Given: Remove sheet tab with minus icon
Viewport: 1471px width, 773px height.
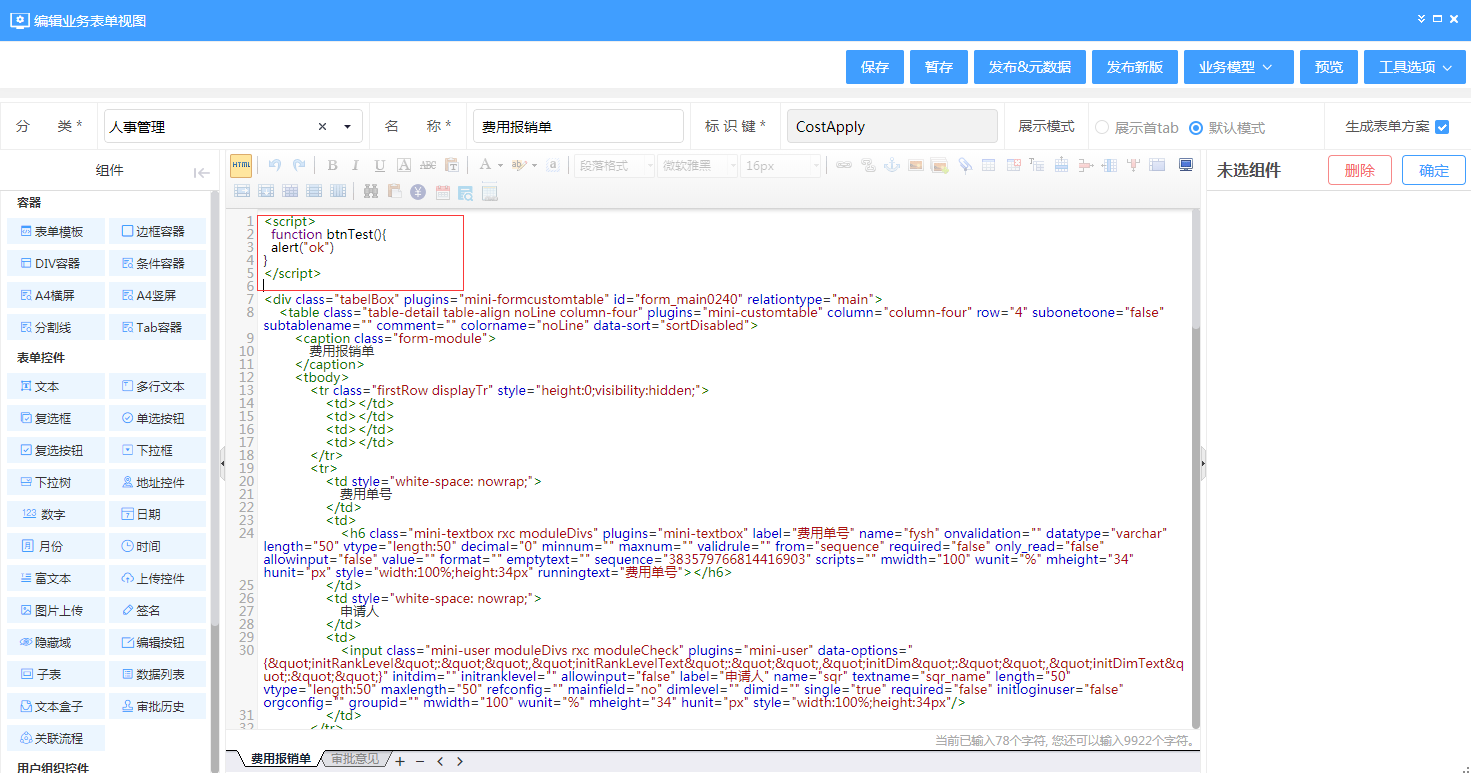Looking at the screenshot, I should (x=420, y=761).
